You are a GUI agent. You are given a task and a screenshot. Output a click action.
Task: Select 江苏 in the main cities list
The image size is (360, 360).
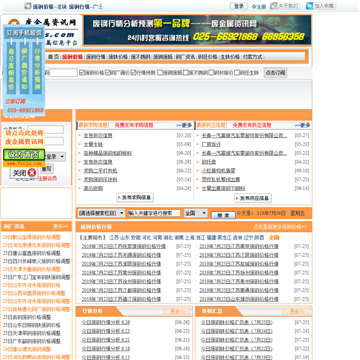click(x=114, y=238)
